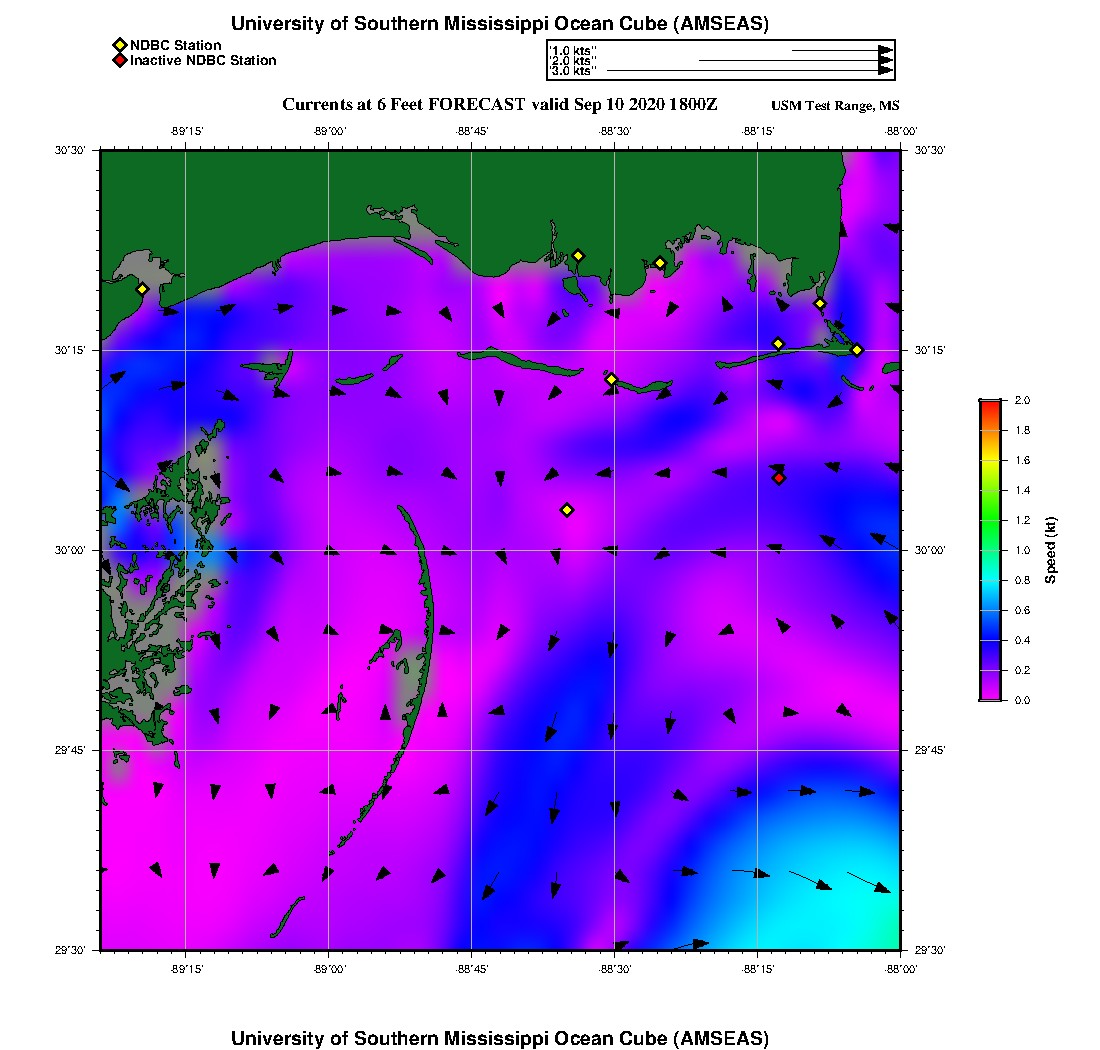
Task: Click the USM Test Range, MS label
Action: tap(835, 106)
